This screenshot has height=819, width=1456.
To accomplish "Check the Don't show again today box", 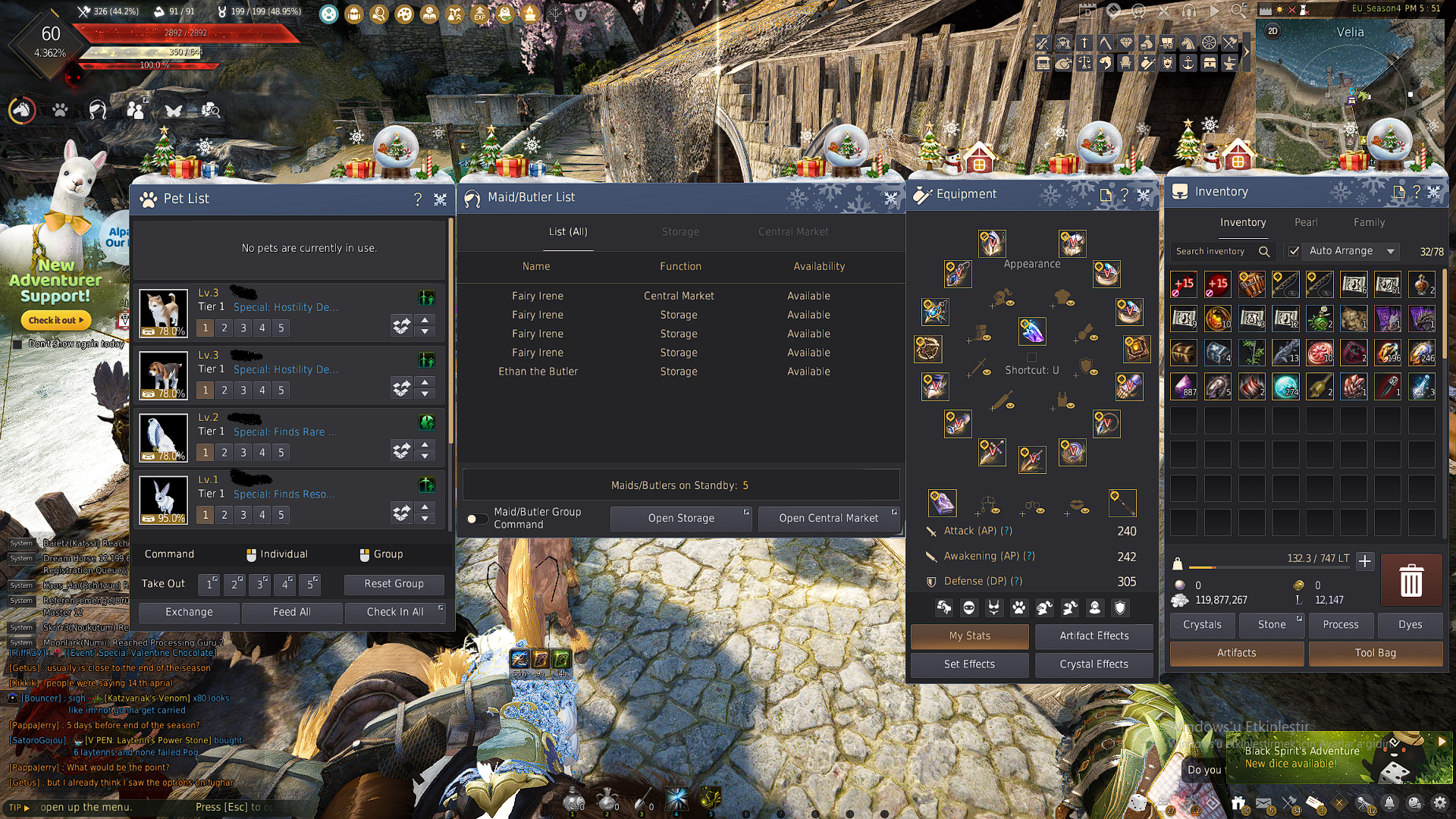I will (x=17, y=344).
